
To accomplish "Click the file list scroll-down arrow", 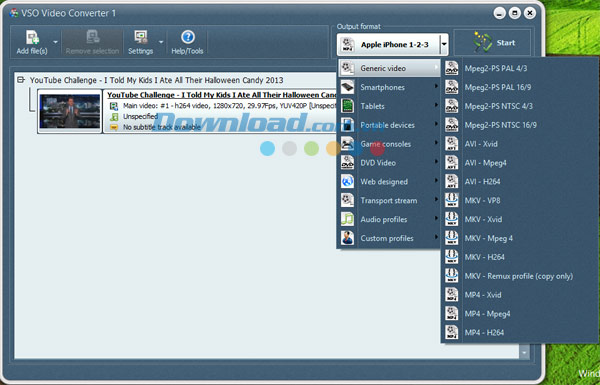I will [524, 352].
